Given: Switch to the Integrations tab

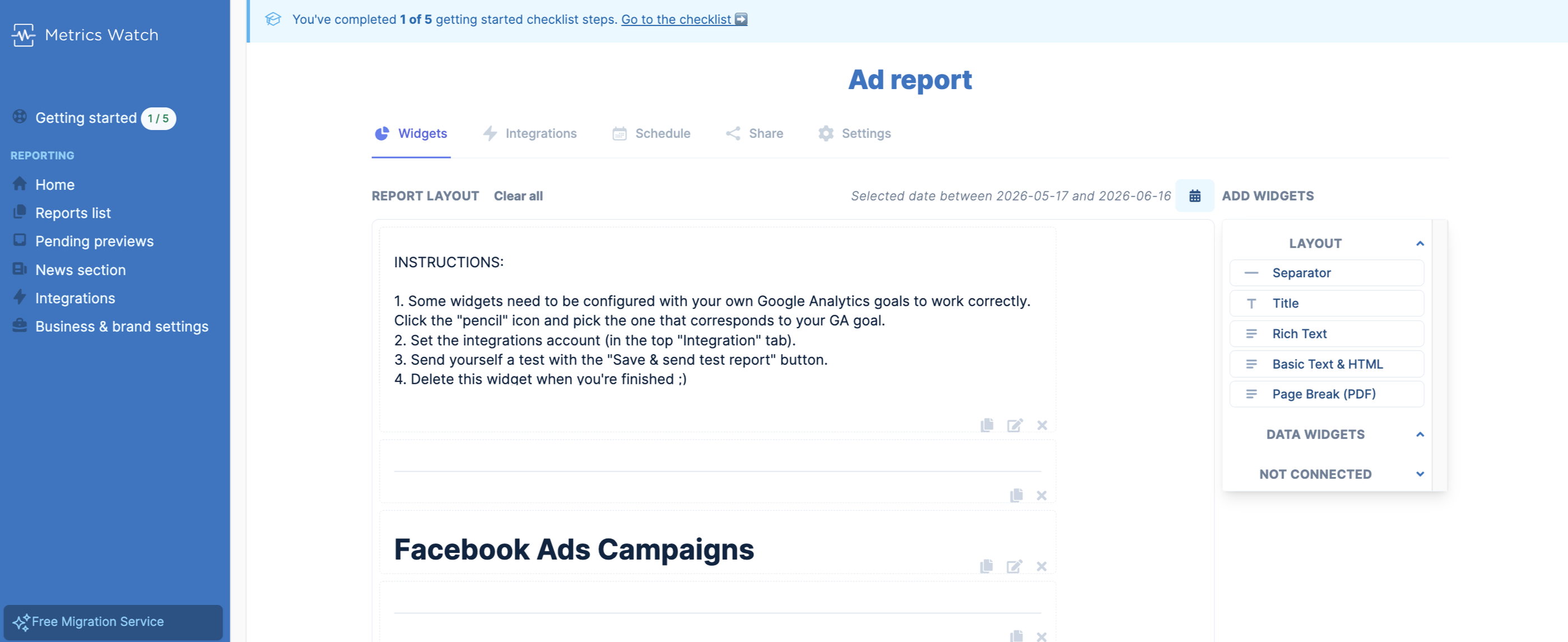Looking at the screenshot, I should [529, 133].
